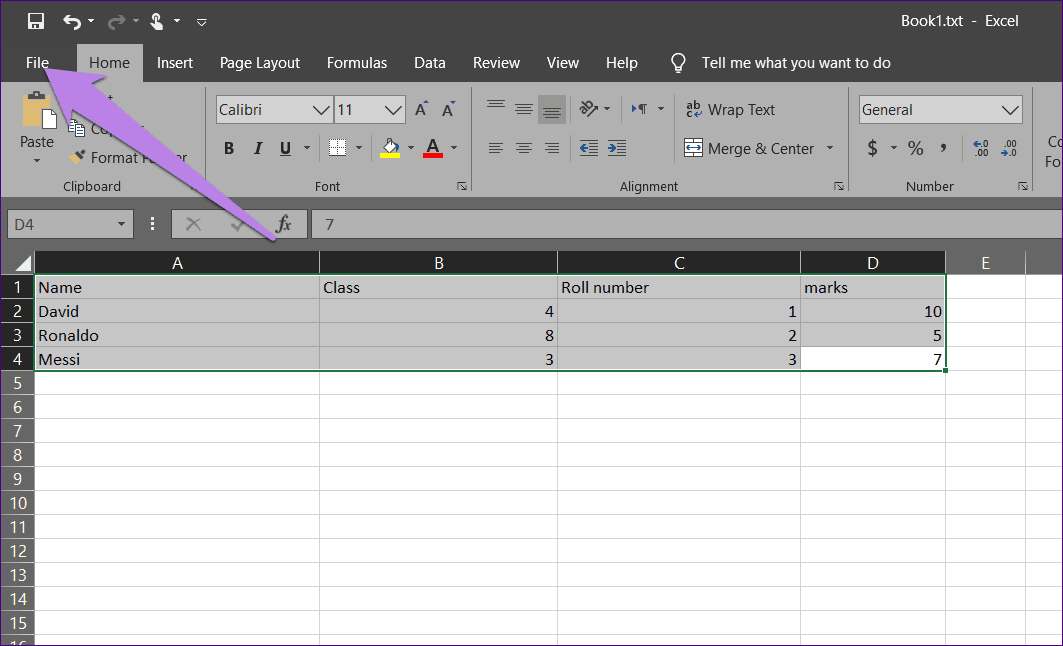Toggle Wrap Text on selected cells
Screen dimensions: 1063x646
(x=730, y=110)
